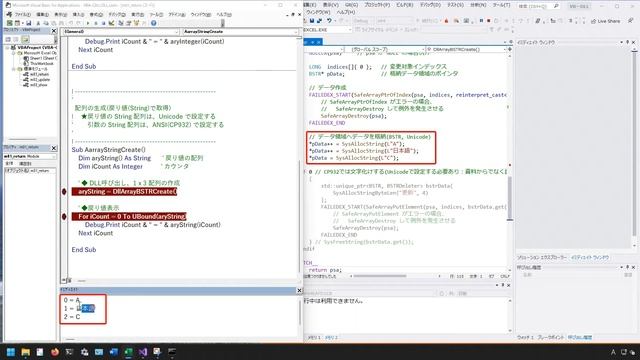Collapse the VBAProject tree node
The image size is (640, 360).
[7, 48]
